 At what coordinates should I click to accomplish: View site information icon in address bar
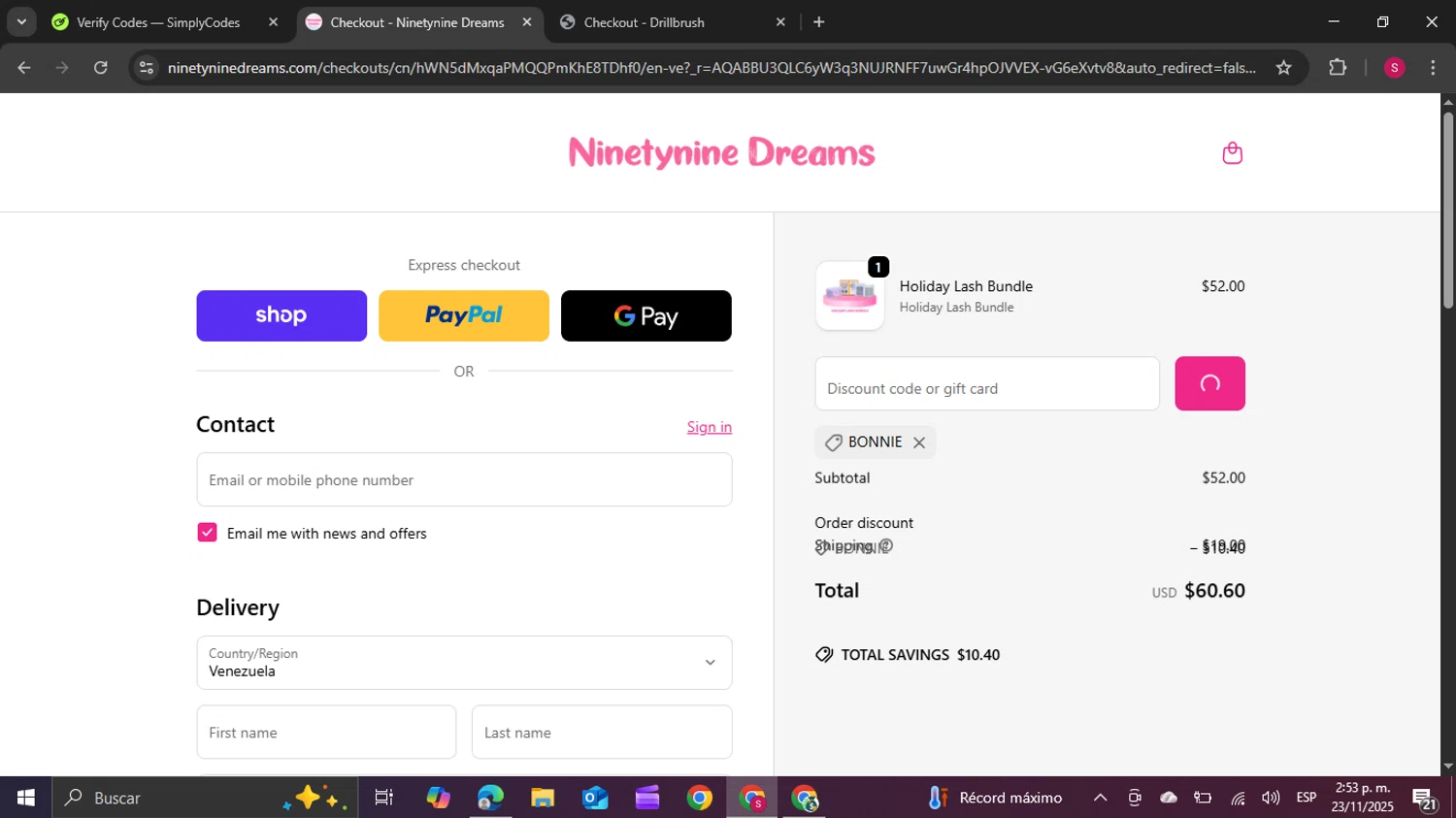(x=147, y=68)
